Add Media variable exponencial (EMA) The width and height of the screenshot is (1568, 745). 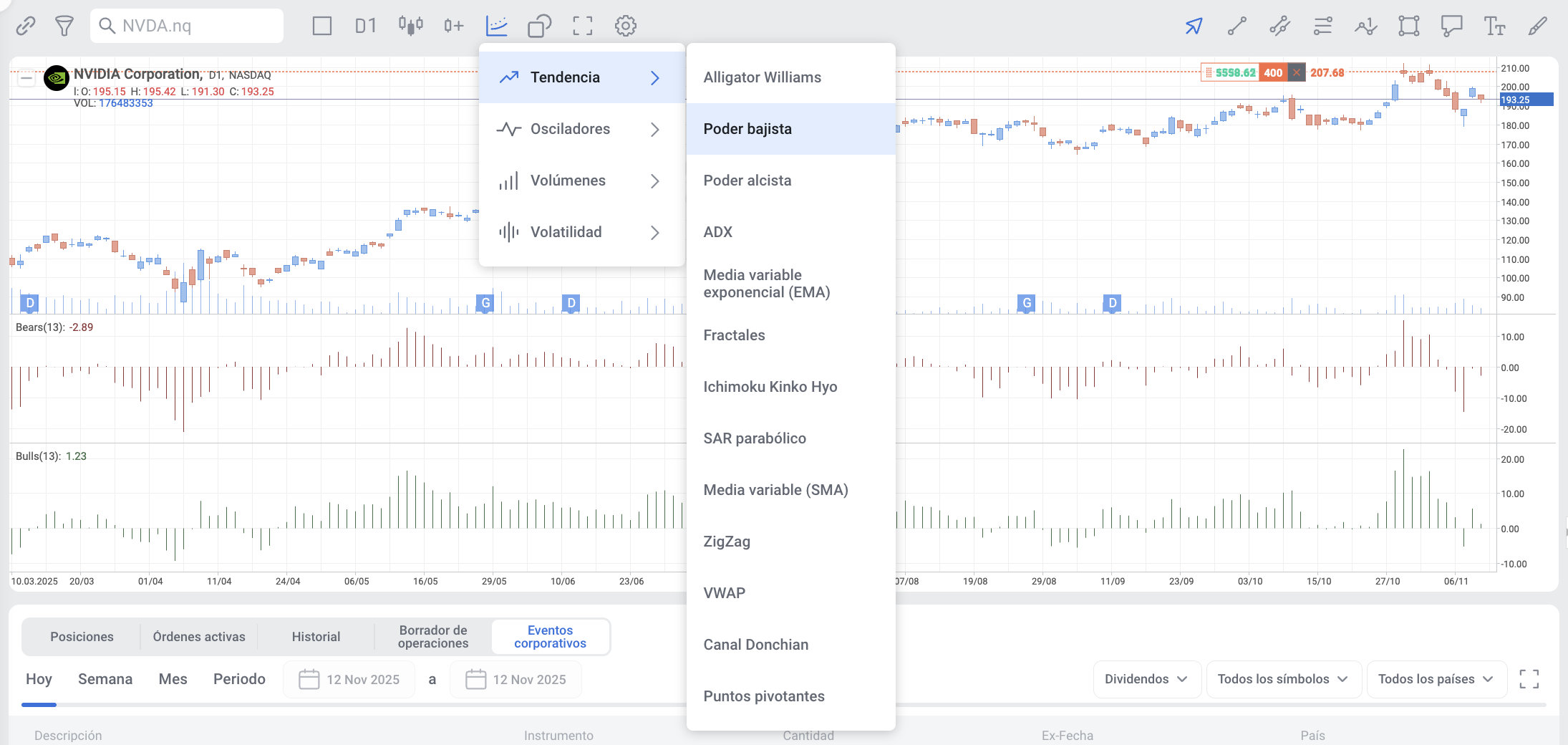(x=791, y=284)
